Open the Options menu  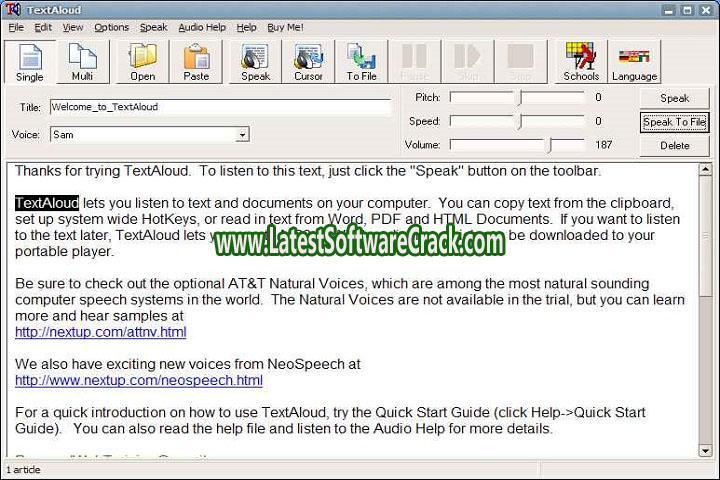tap(112, 28)
